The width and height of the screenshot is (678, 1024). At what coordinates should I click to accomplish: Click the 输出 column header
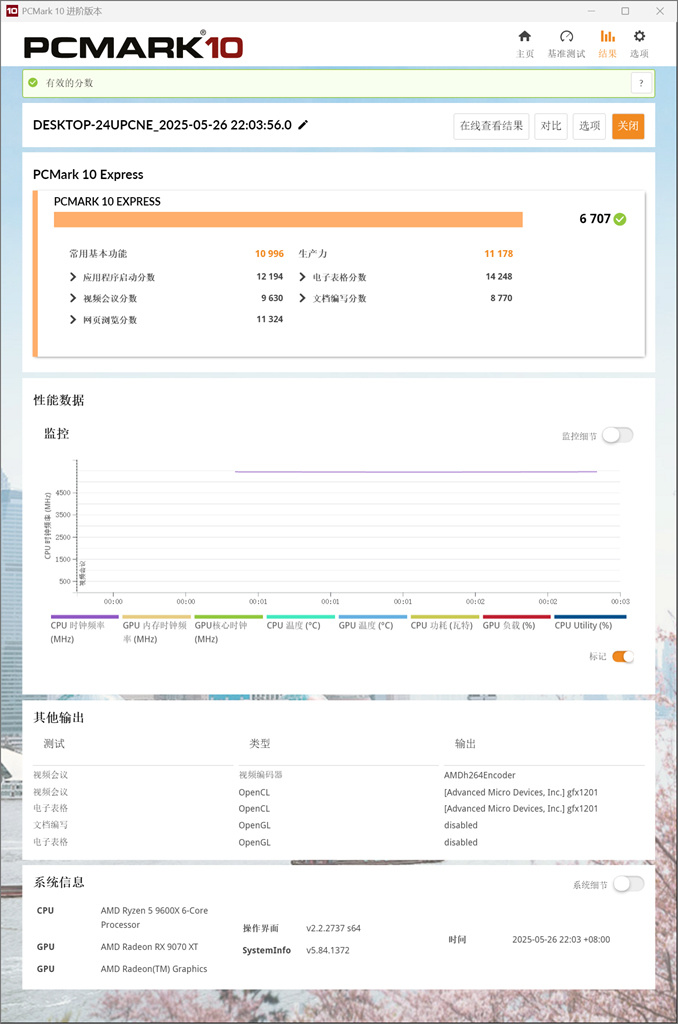point(465,743)
